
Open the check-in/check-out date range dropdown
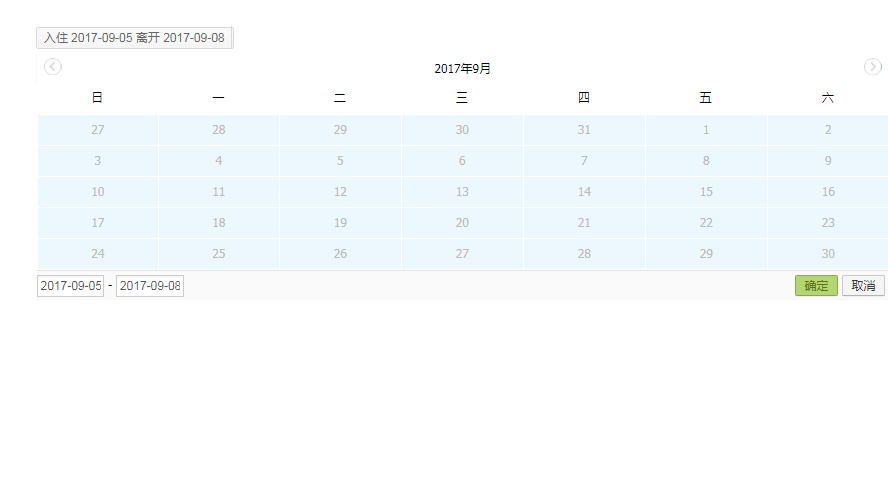[x=134, y=38]
